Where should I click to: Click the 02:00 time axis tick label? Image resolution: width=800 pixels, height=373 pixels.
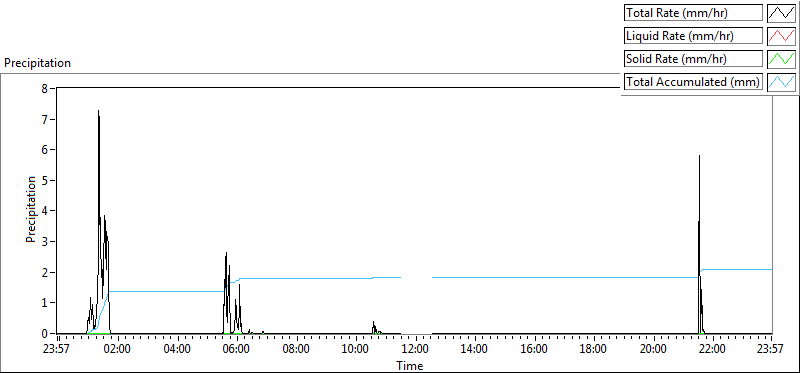[118, 350]
